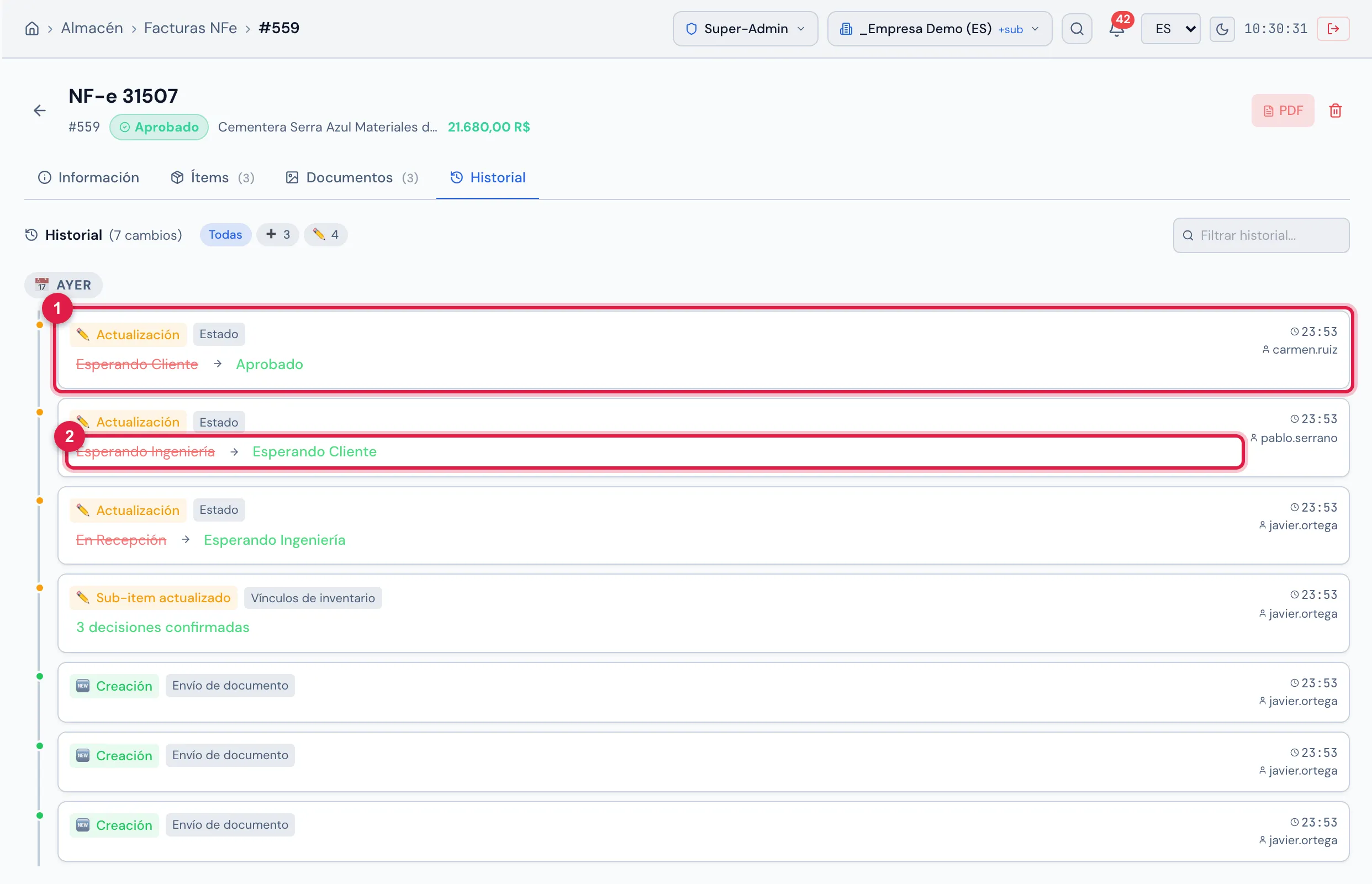
Task: Select the Todas history filter
Action: coord(225,234)
